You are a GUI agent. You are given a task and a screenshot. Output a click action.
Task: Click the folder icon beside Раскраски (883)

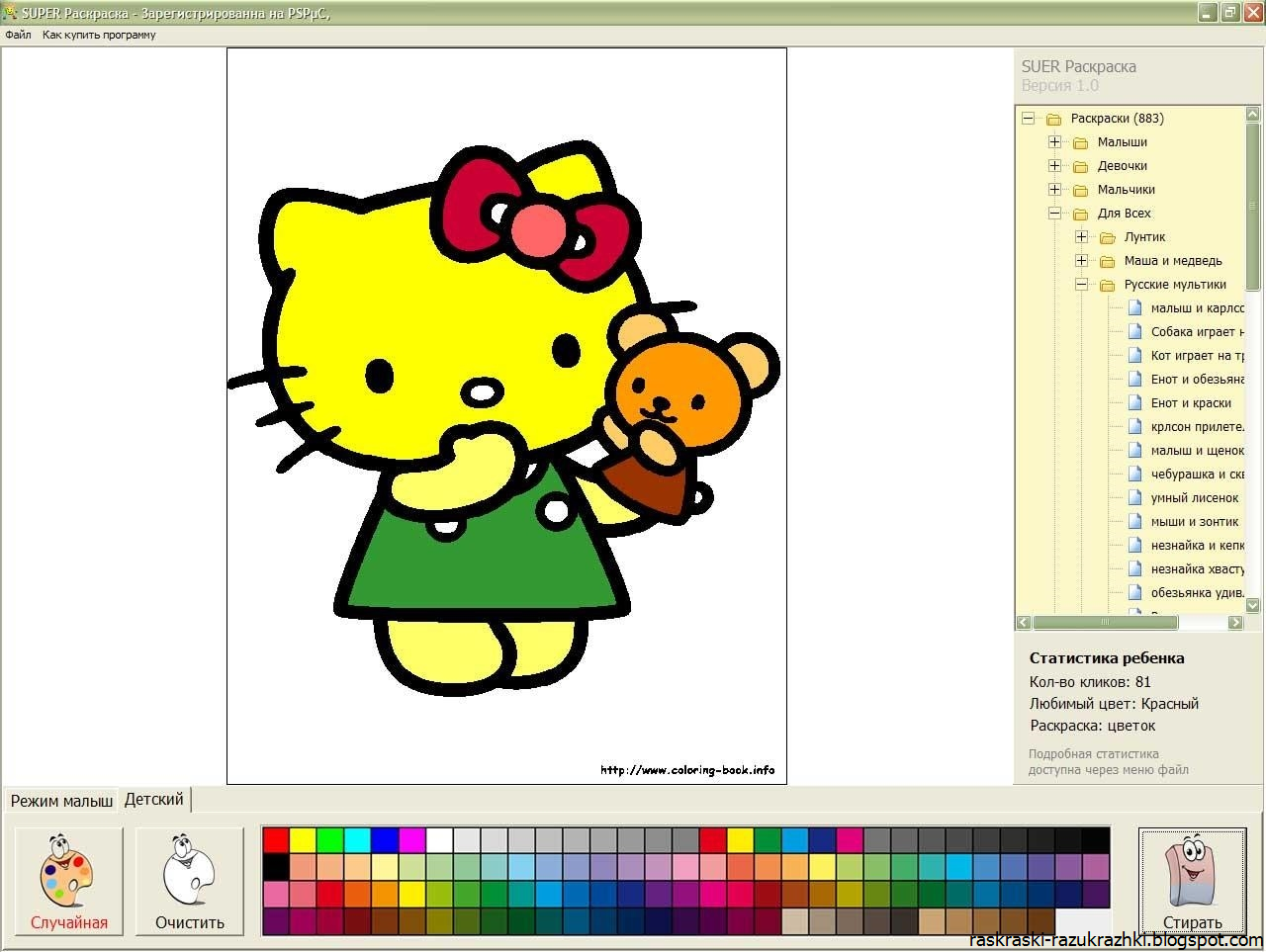pyautogui.click(x=1054, y=119)
